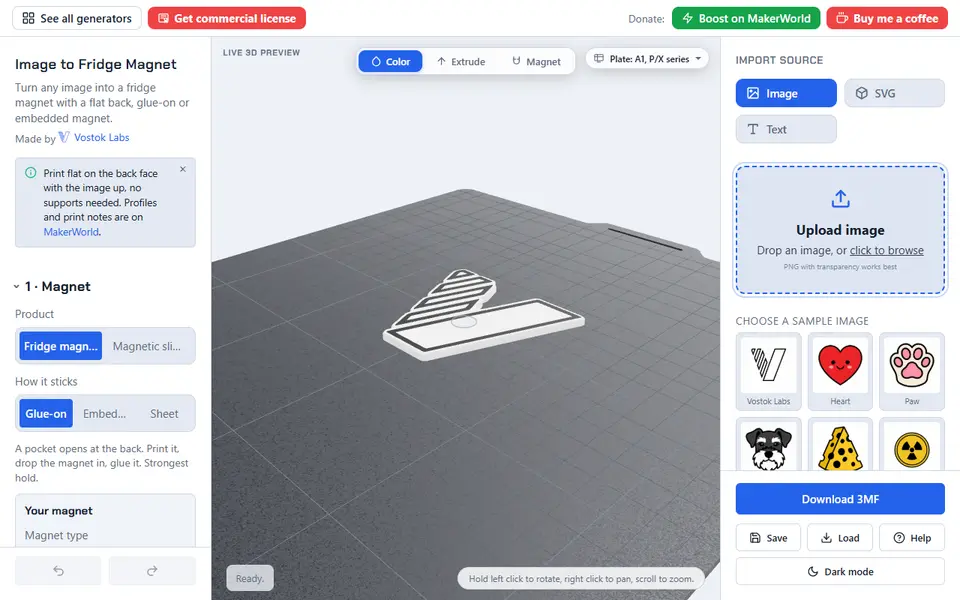Click the CHOOSE A SAMPLE IMAGE heading
The height and width of the screenshot is (600, 960).
coord(802,321)
